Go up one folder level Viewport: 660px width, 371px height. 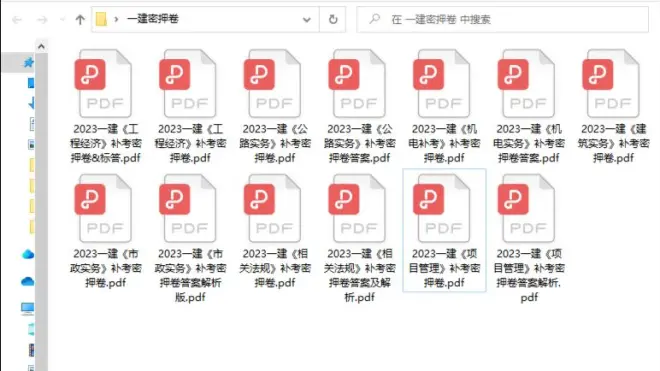point(80,19)
